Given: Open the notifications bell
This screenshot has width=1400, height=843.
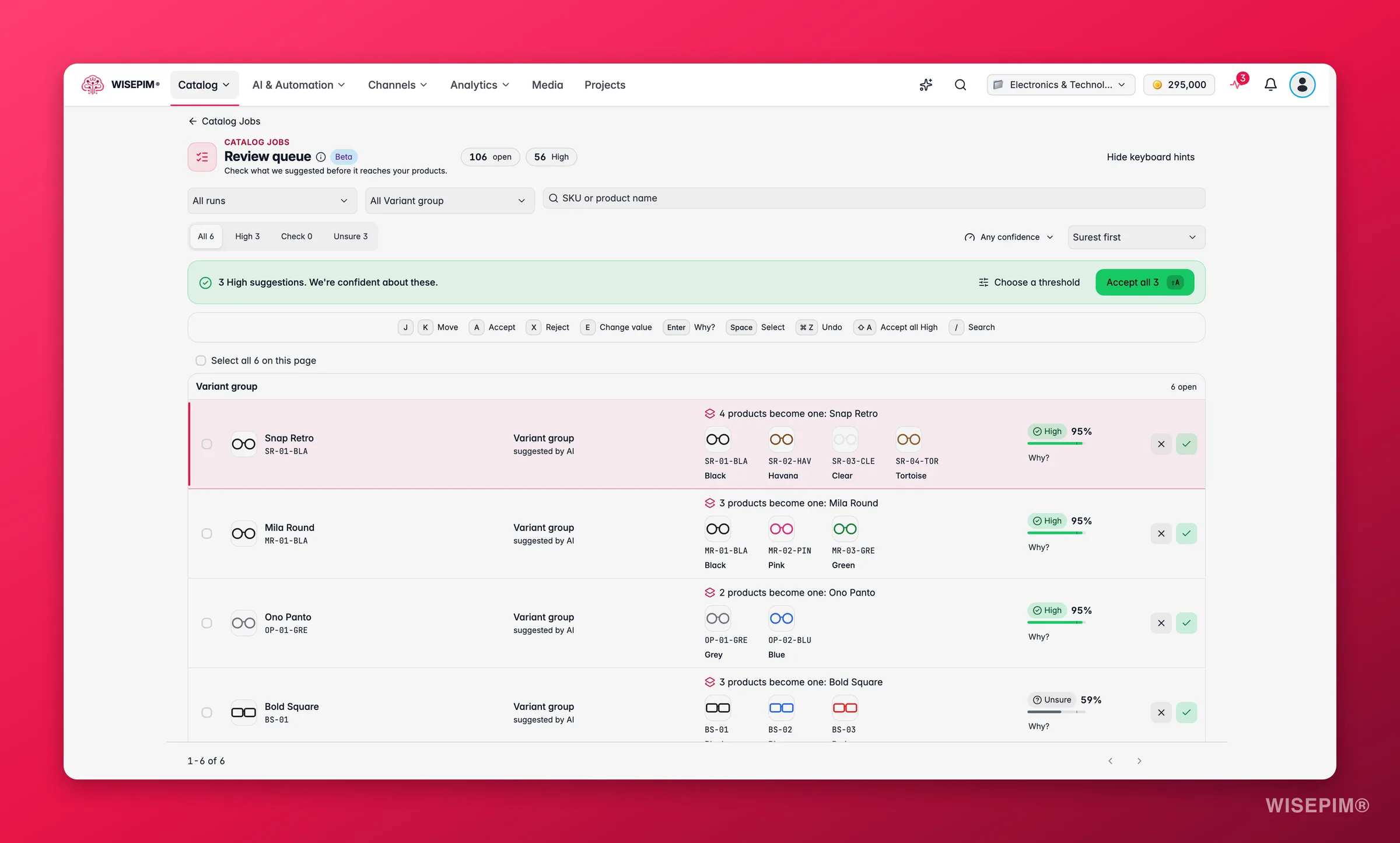Looking at the screenshot, I should pos(1270,85).
